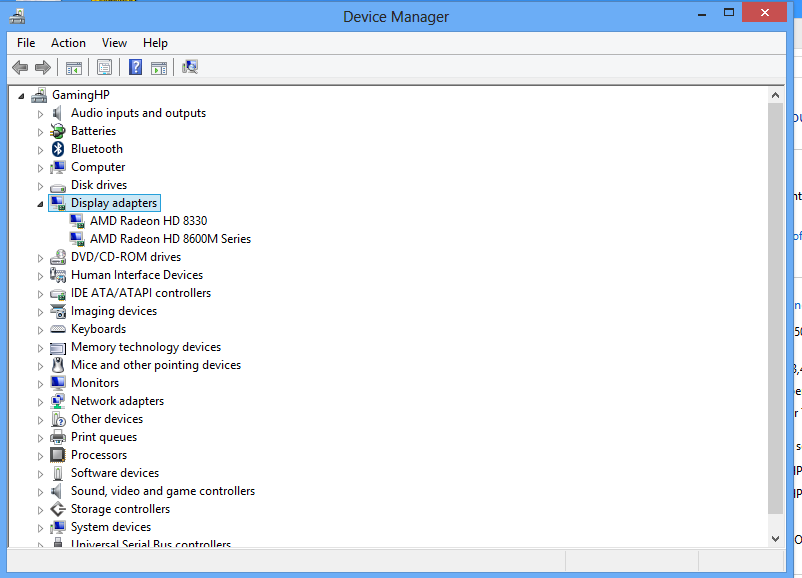The image size is (802, 578).
Task: Expand the Network adapters node
Action: click(41, 402)
